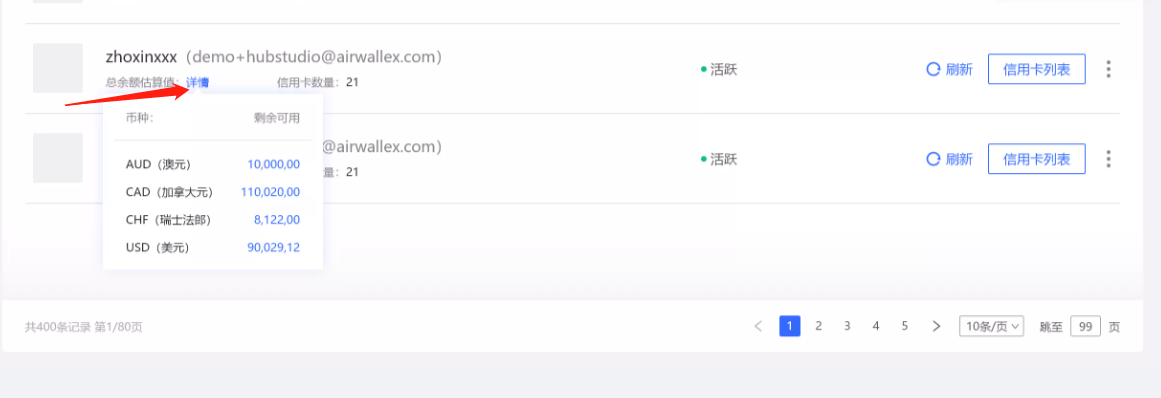The height and width of the screenshot is (398, 1161).
Task: Open three-dot menu for zhoxinxxx account
Action: (x=1108, y=70)
